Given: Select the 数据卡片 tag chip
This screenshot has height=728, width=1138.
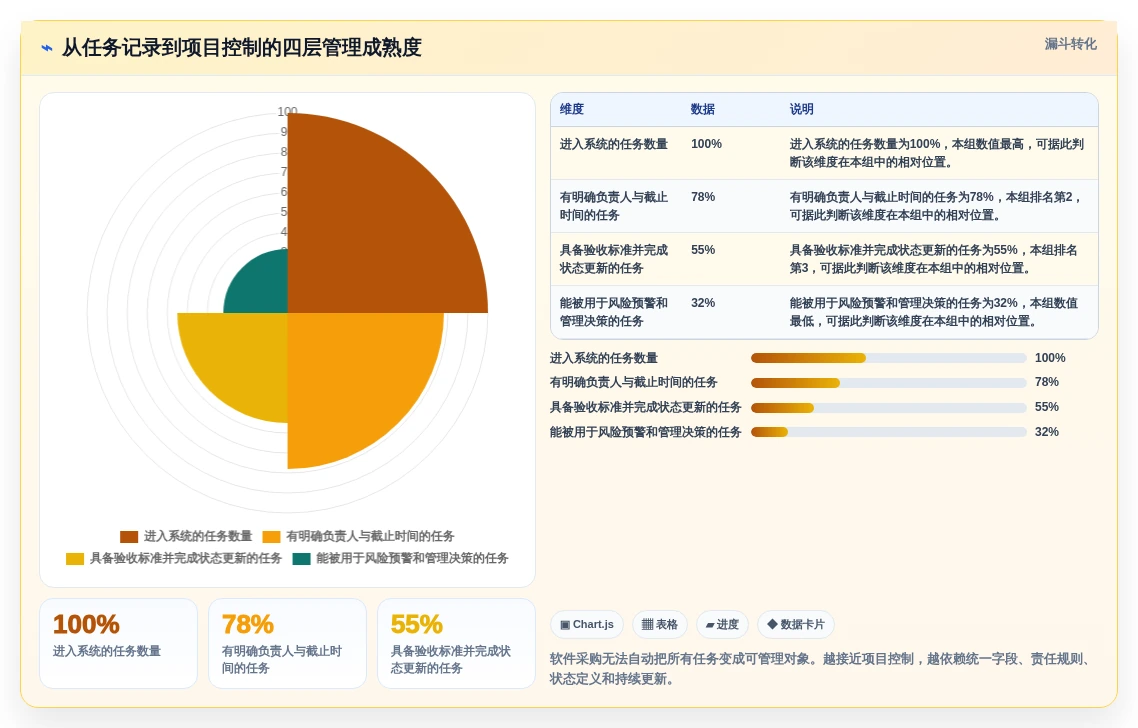Looking at the screenshot, I should click(x=795, y=624).
